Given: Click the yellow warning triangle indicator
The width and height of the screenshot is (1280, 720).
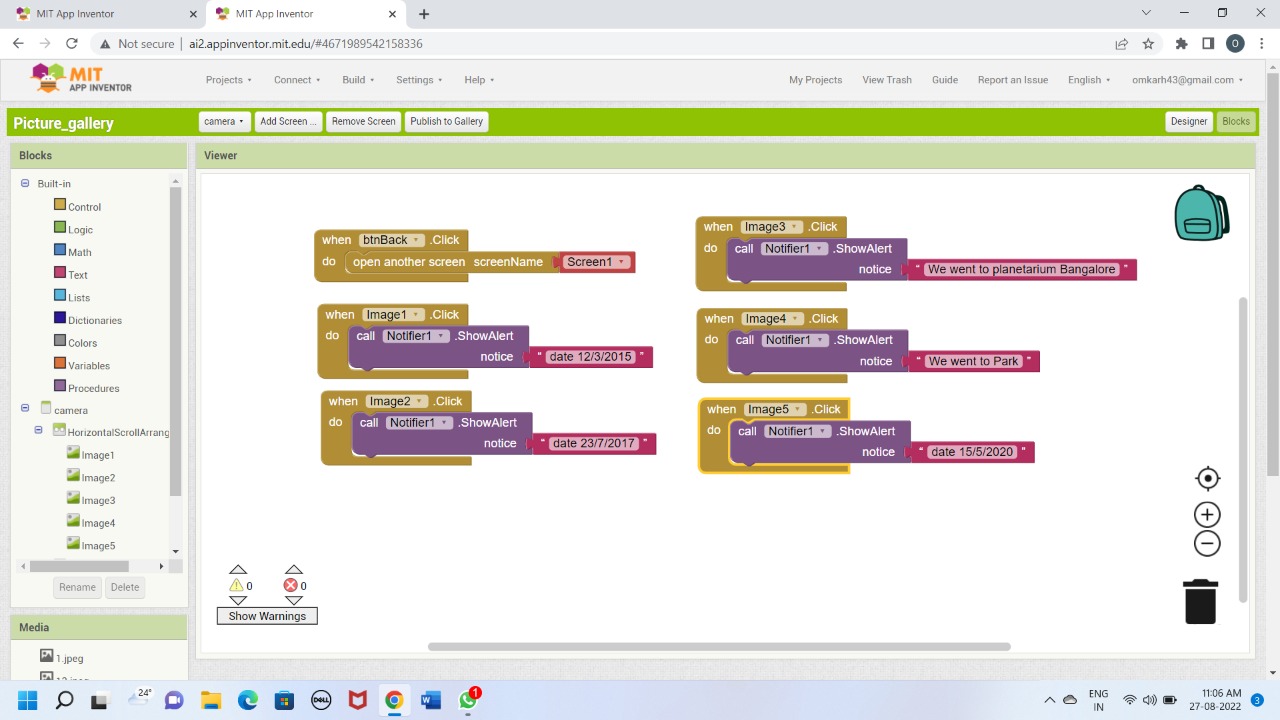Looking at the screenshot, I should pyautogui.click(x=237, y=586).
